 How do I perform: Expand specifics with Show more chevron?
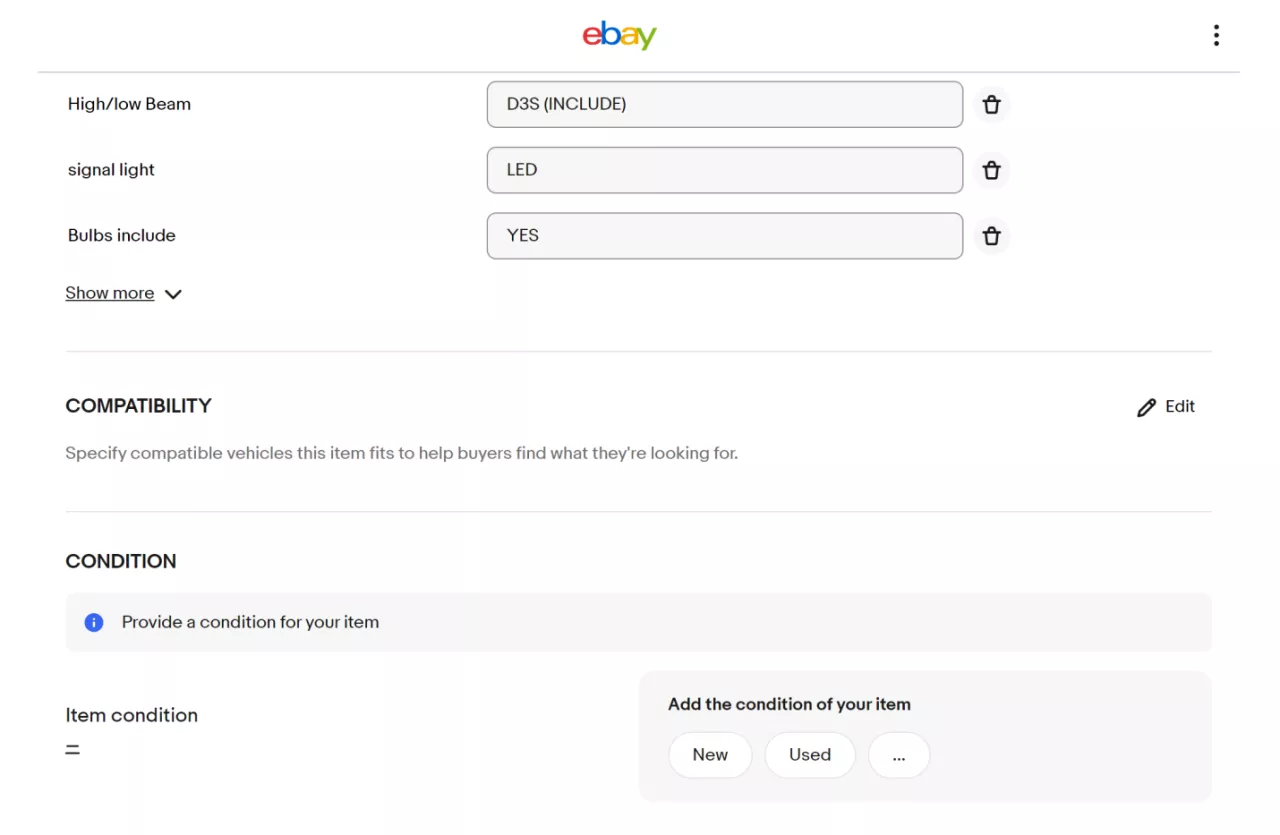[173, 294]
